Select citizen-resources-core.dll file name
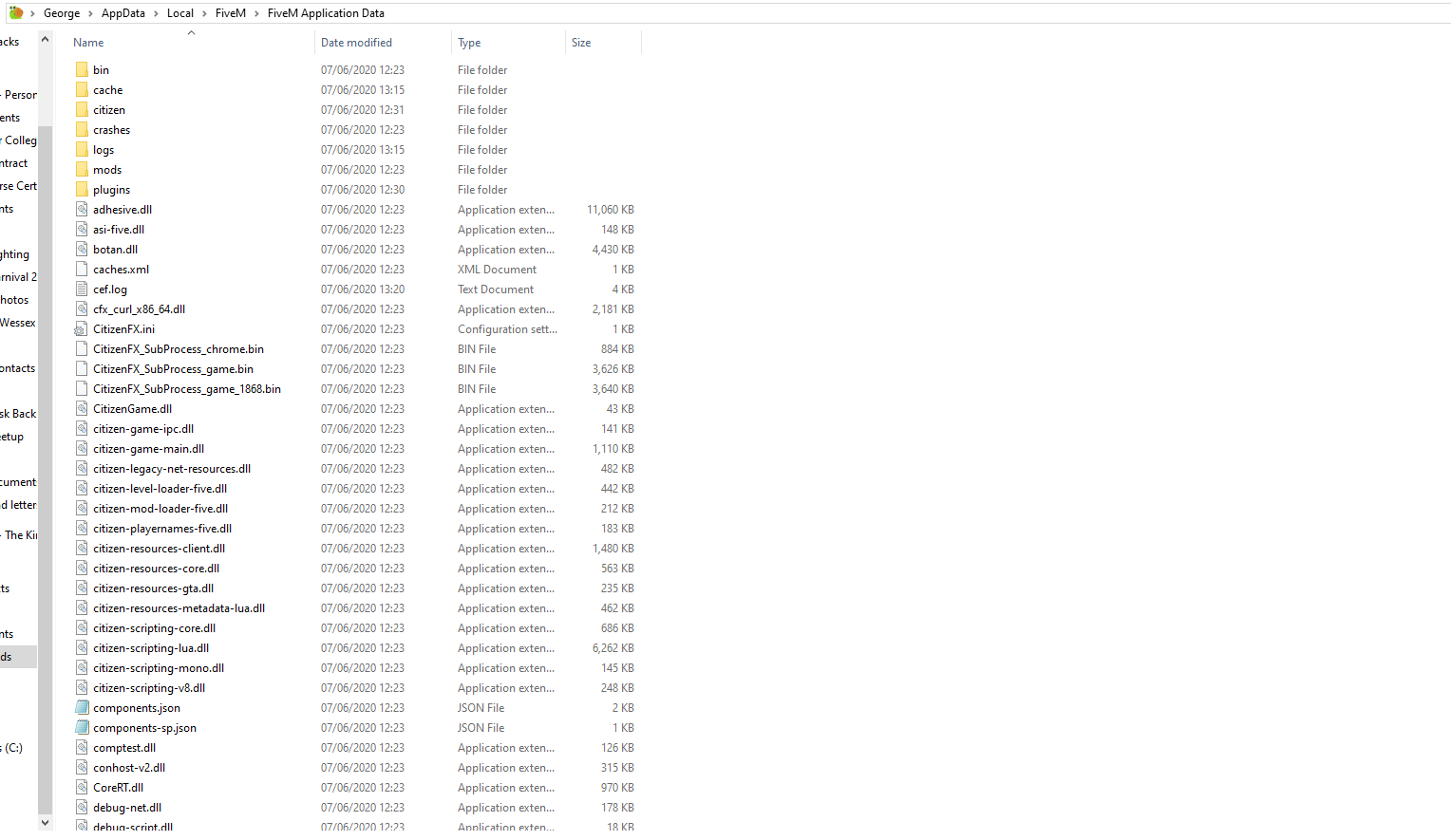This screenshot has width=1451, height=840. click(156, 568)
